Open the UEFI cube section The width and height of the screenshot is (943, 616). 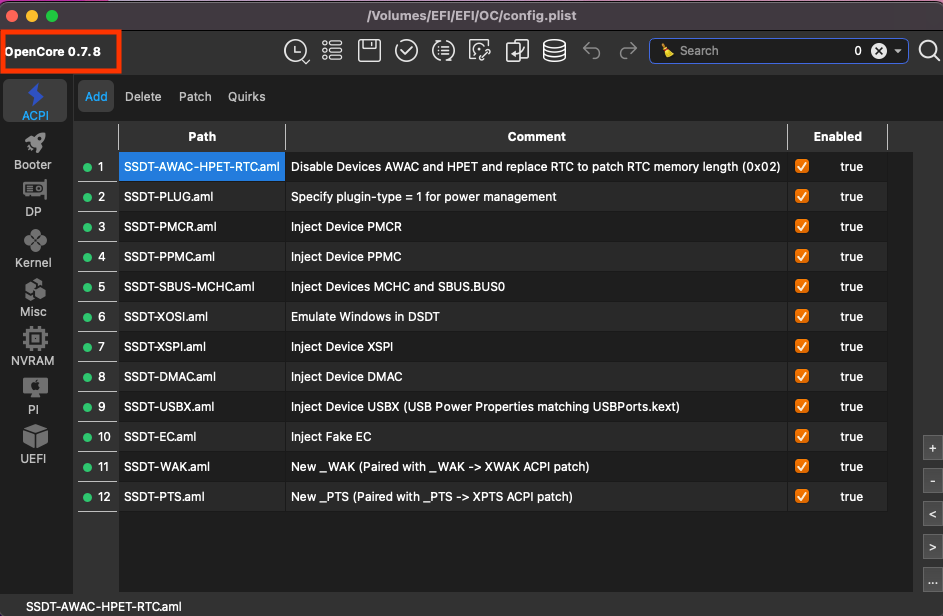[33, 445]
